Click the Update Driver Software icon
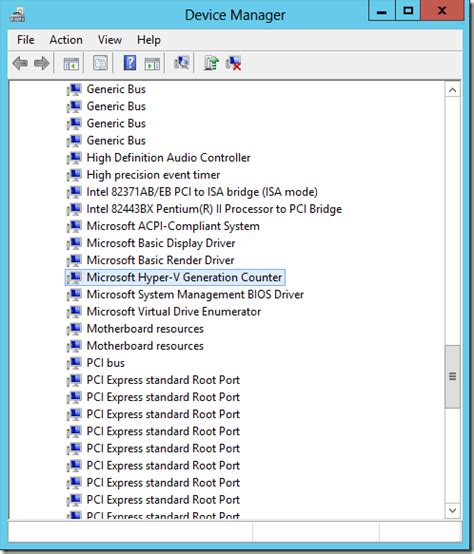The width and height of the screenshot is (474, 554). coord(211,63)
